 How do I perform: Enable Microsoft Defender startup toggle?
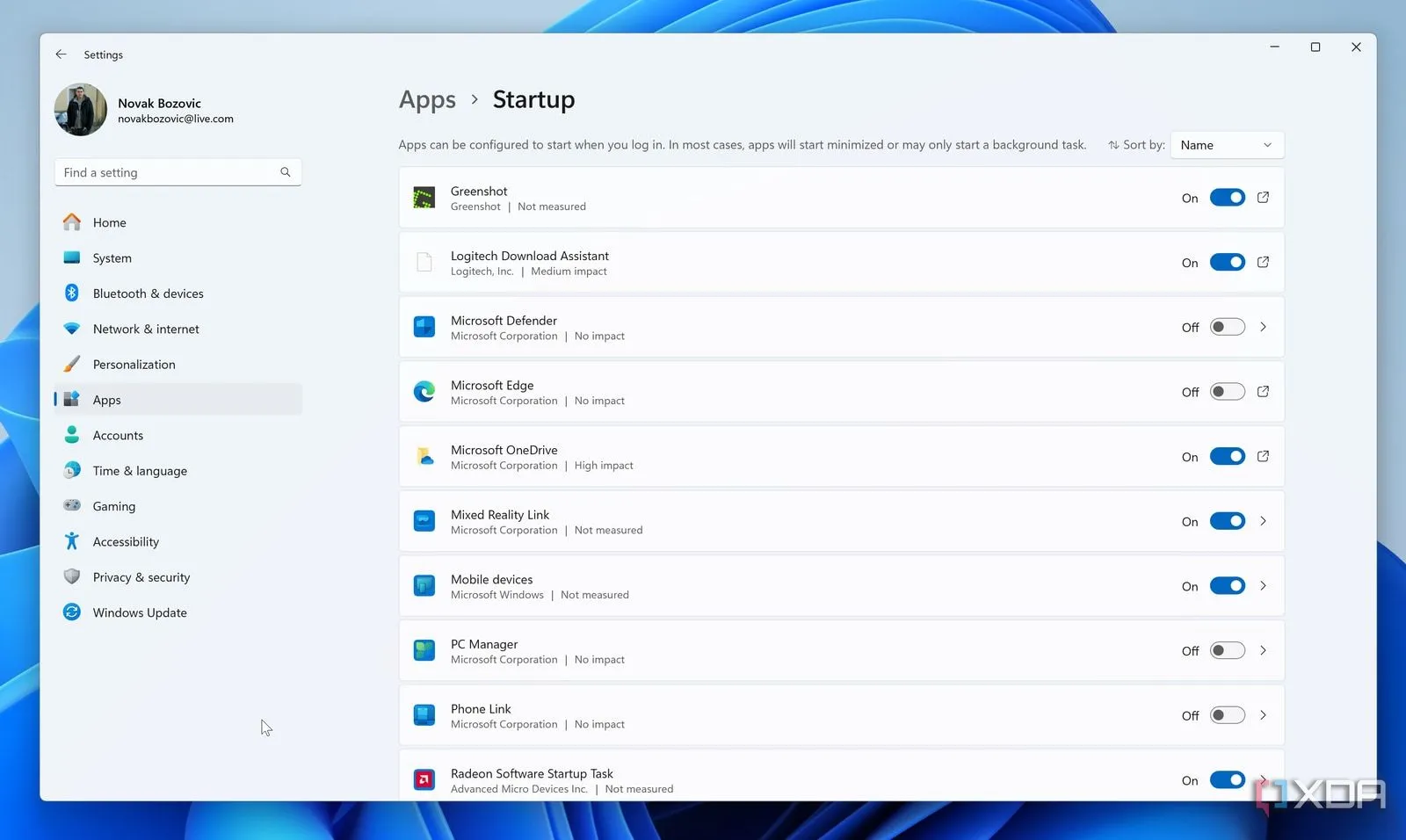(x=1227, y=326)
